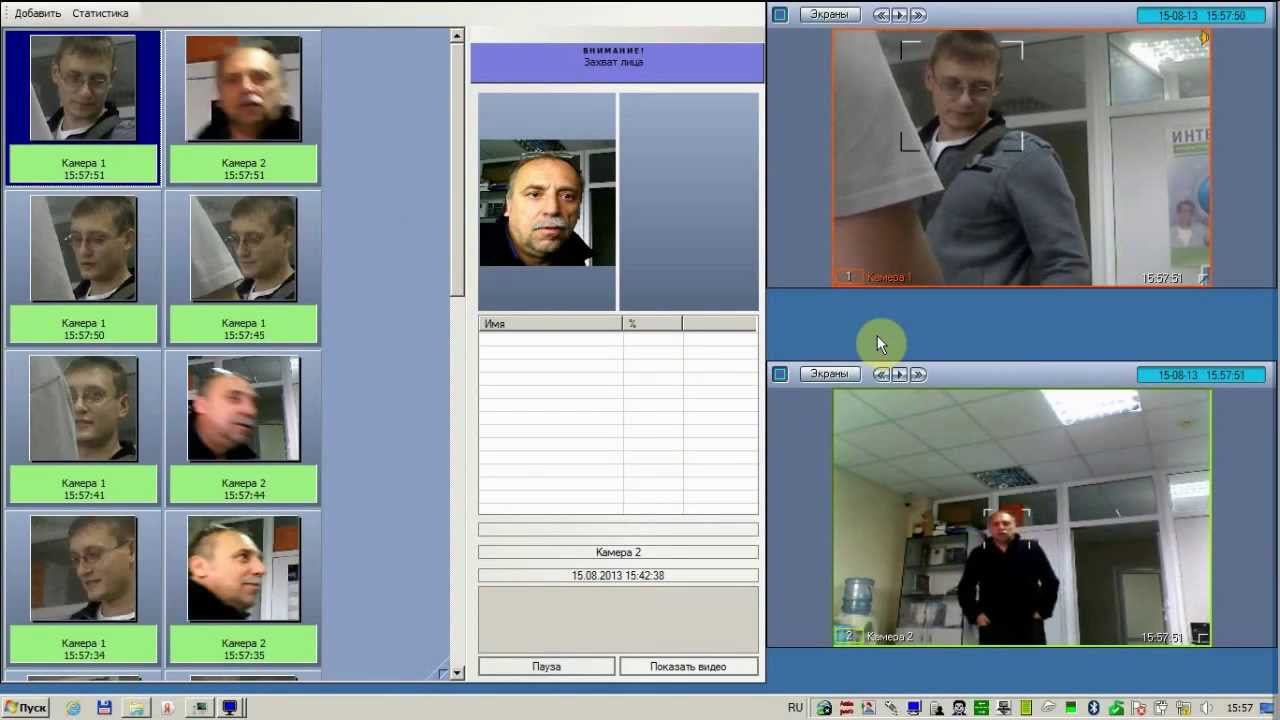1280x720 pixels.
Task: Click the captured face image in detail panel
Action: click(547, 203)
